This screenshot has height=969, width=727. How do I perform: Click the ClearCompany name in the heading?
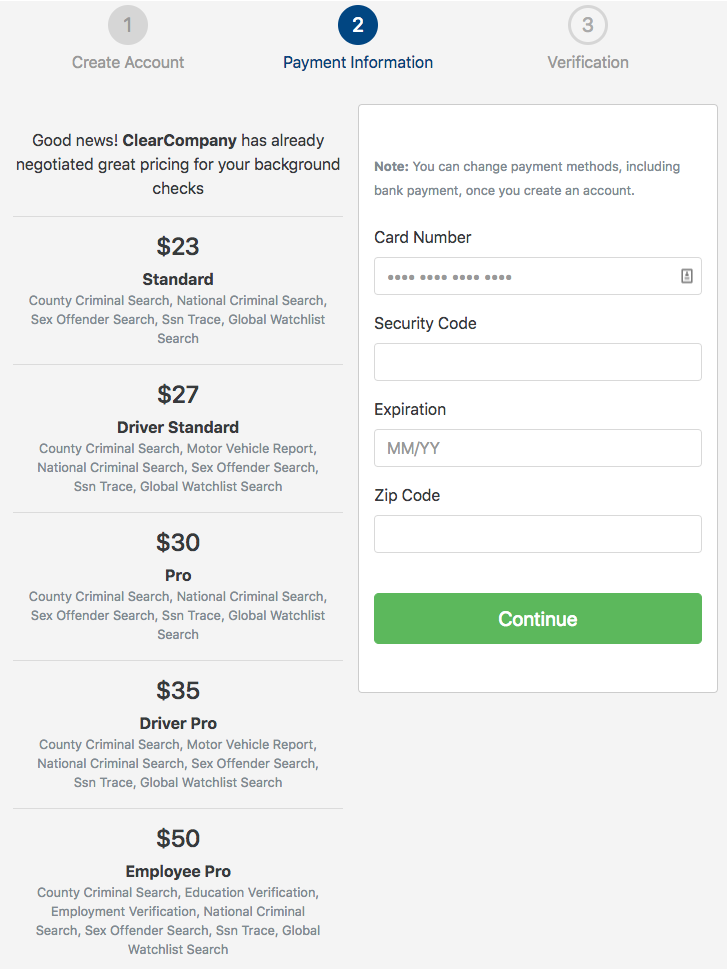[x=179, y=140]
